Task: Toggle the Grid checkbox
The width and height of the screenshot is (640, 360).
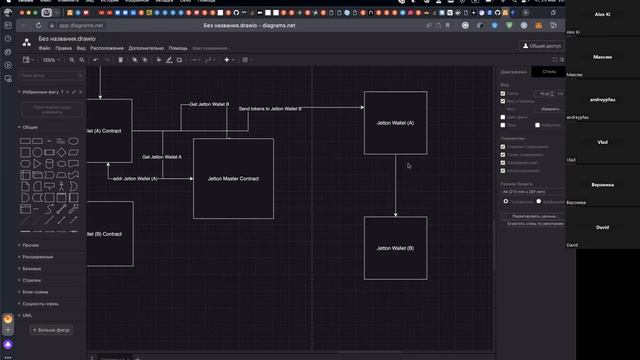Action: 503,93
